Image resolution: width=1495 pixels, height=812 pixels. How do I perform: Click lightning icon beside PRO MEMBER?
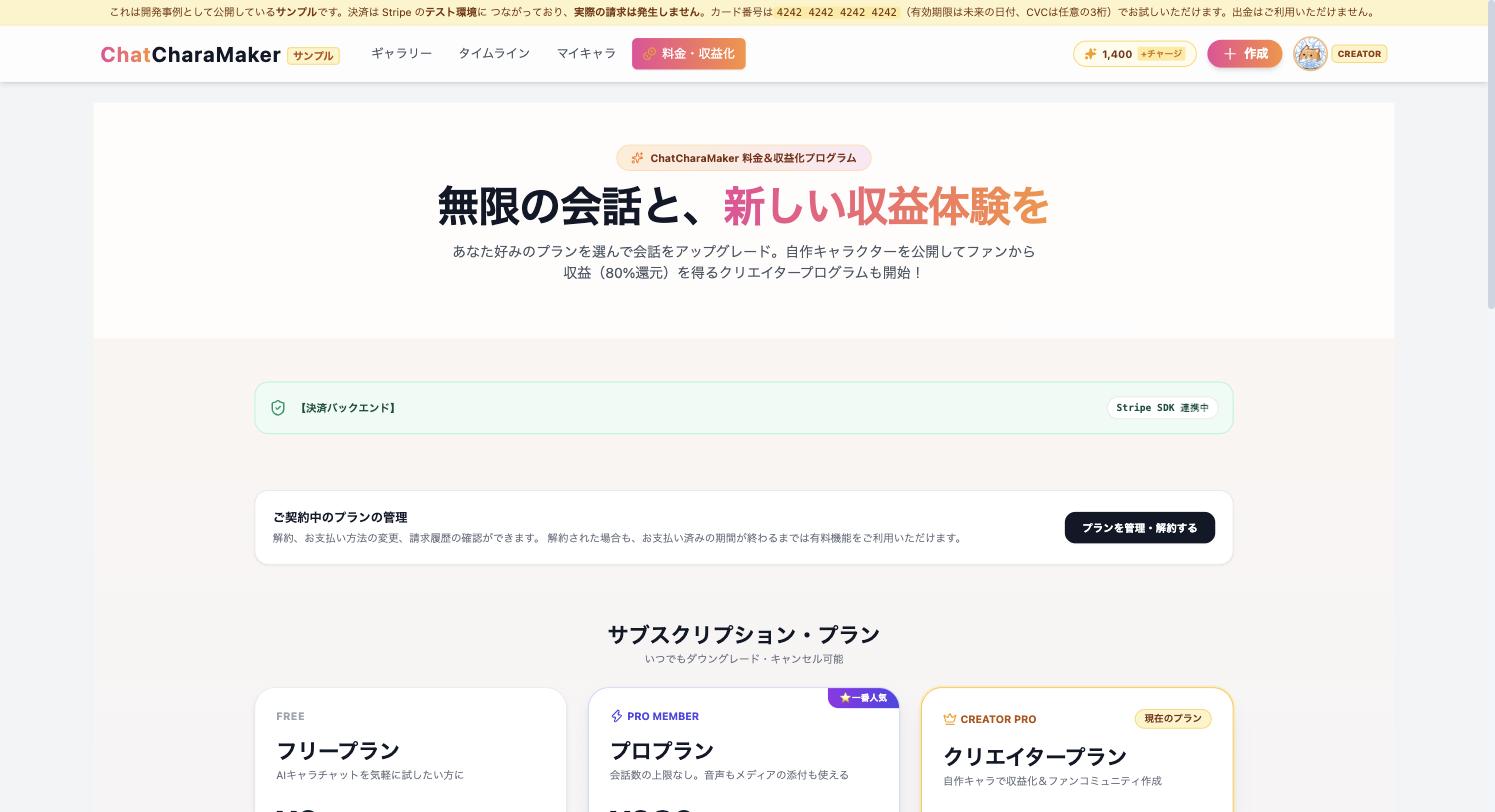(x=617, y=716)
